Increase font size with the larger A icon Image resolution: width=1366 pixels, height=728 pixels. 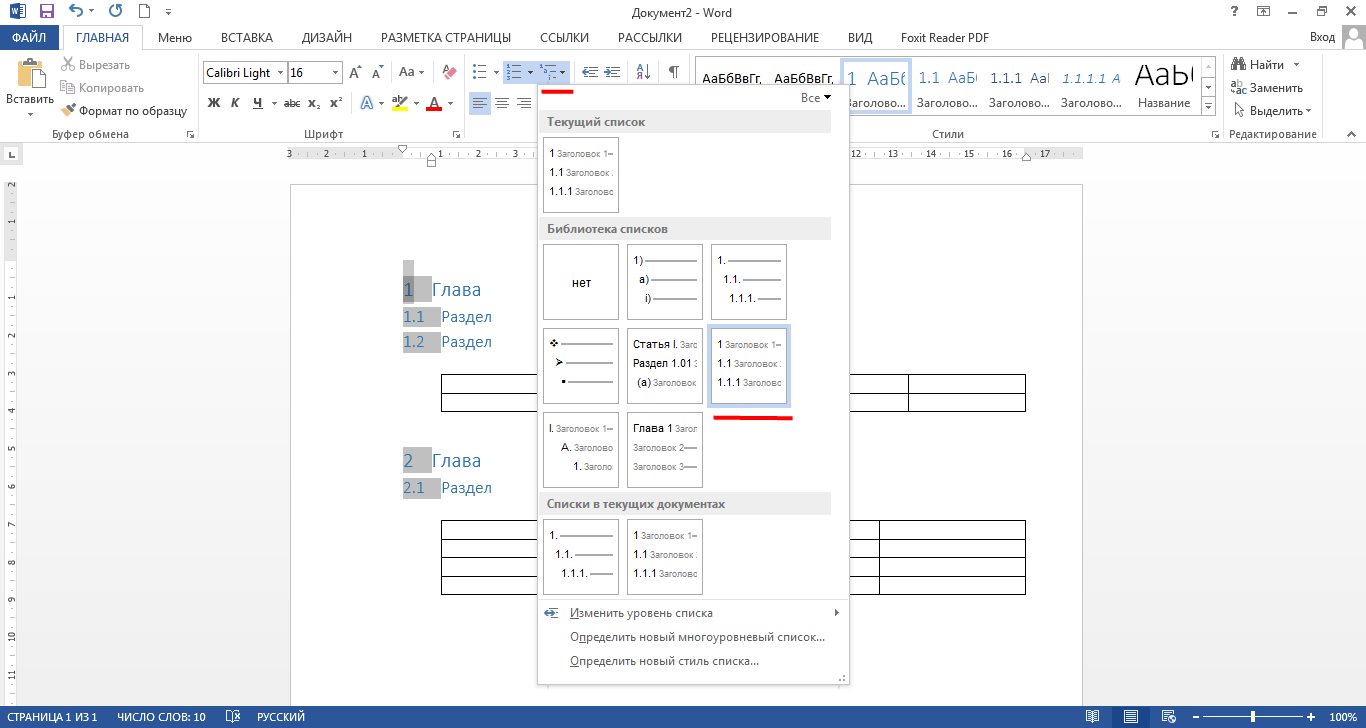coord(355,72)
